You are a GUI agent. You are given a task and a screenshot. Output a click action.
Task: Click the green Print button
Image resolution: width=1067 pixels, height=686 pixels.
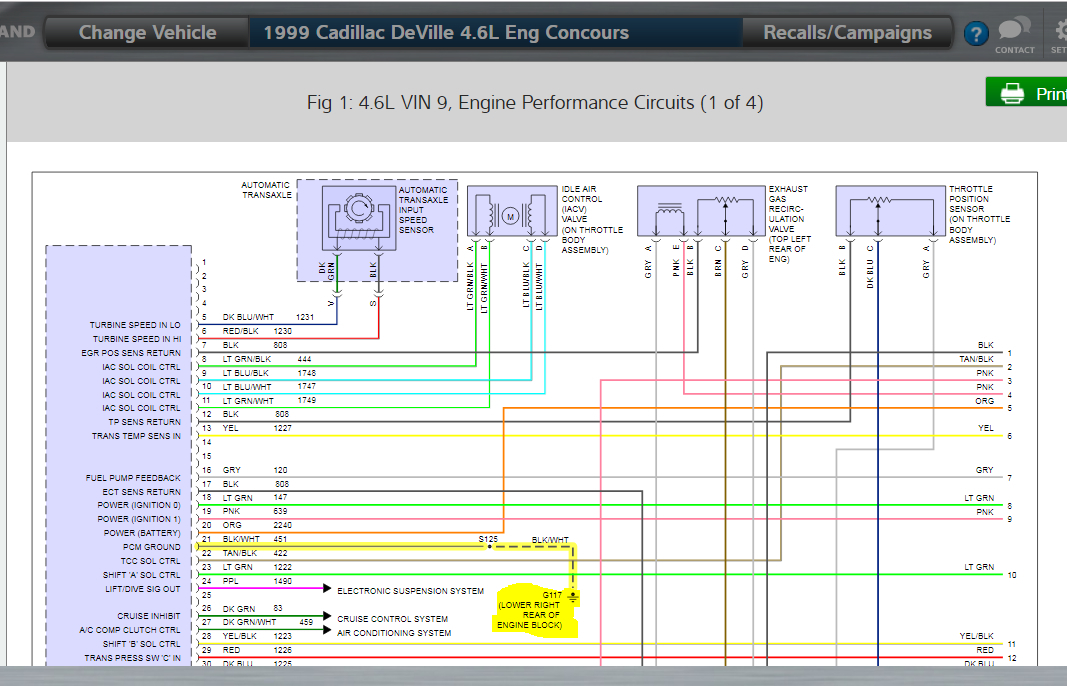pos(1026,93)
